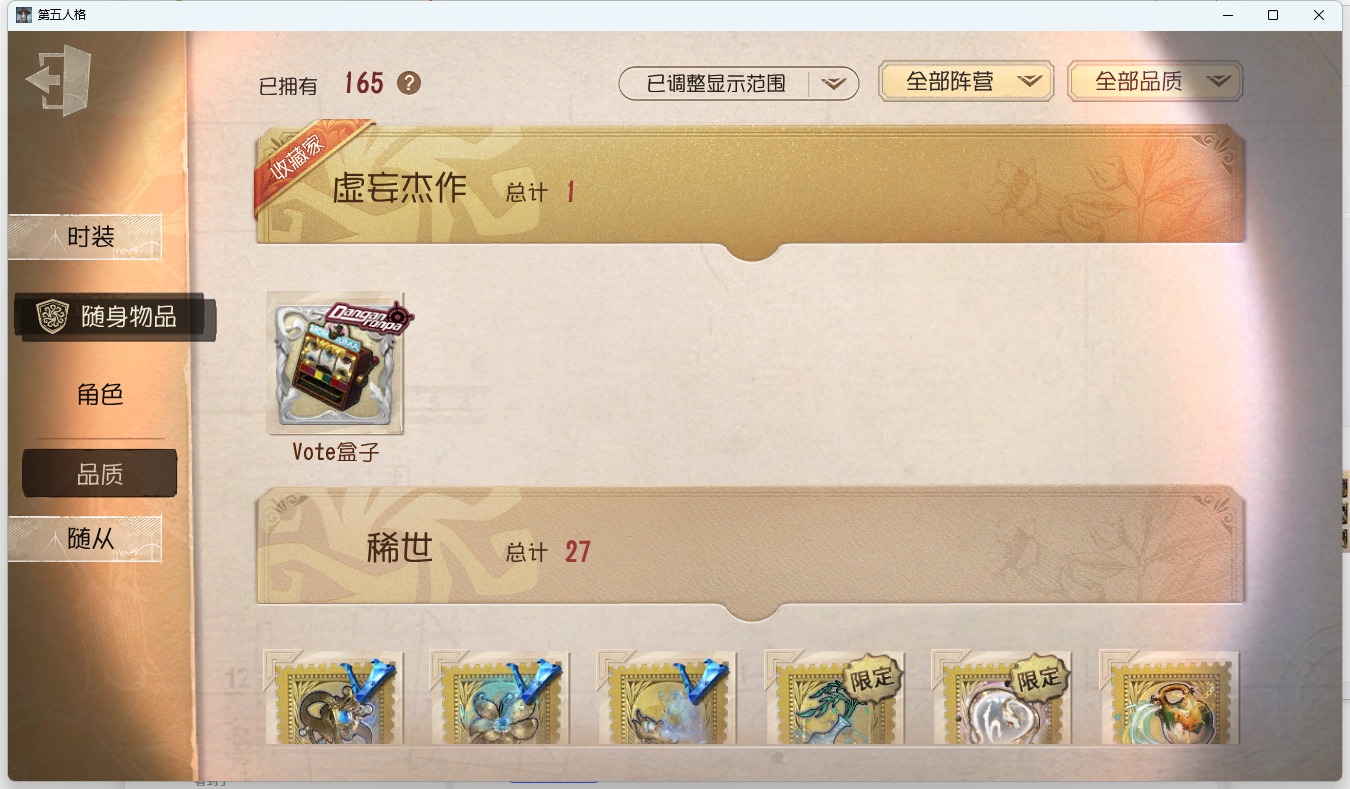Open the question mark help icon

[408, 83]
